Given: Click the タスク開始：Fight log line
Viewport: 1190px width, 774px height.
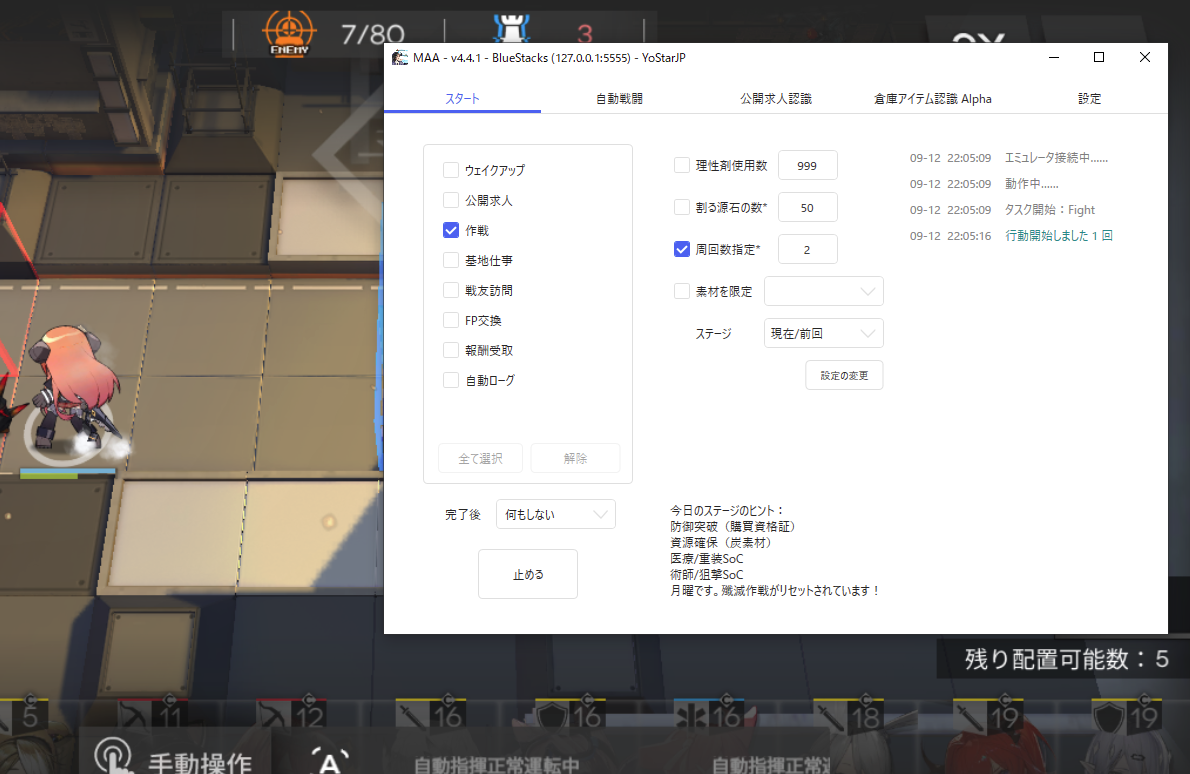Looking at the screenshot, I should [x=1050, y=209].
